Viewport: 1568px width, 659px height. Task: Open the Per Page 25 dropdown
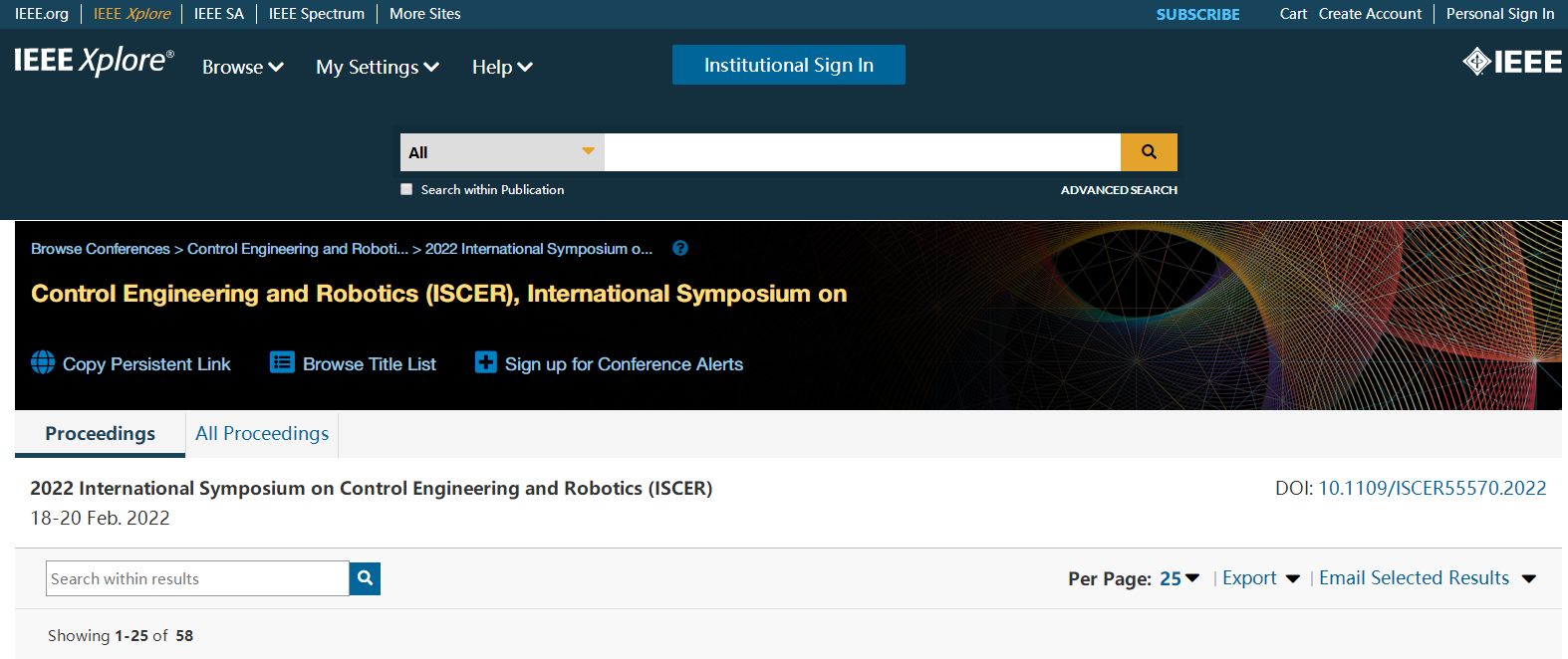click(1179, 578)
